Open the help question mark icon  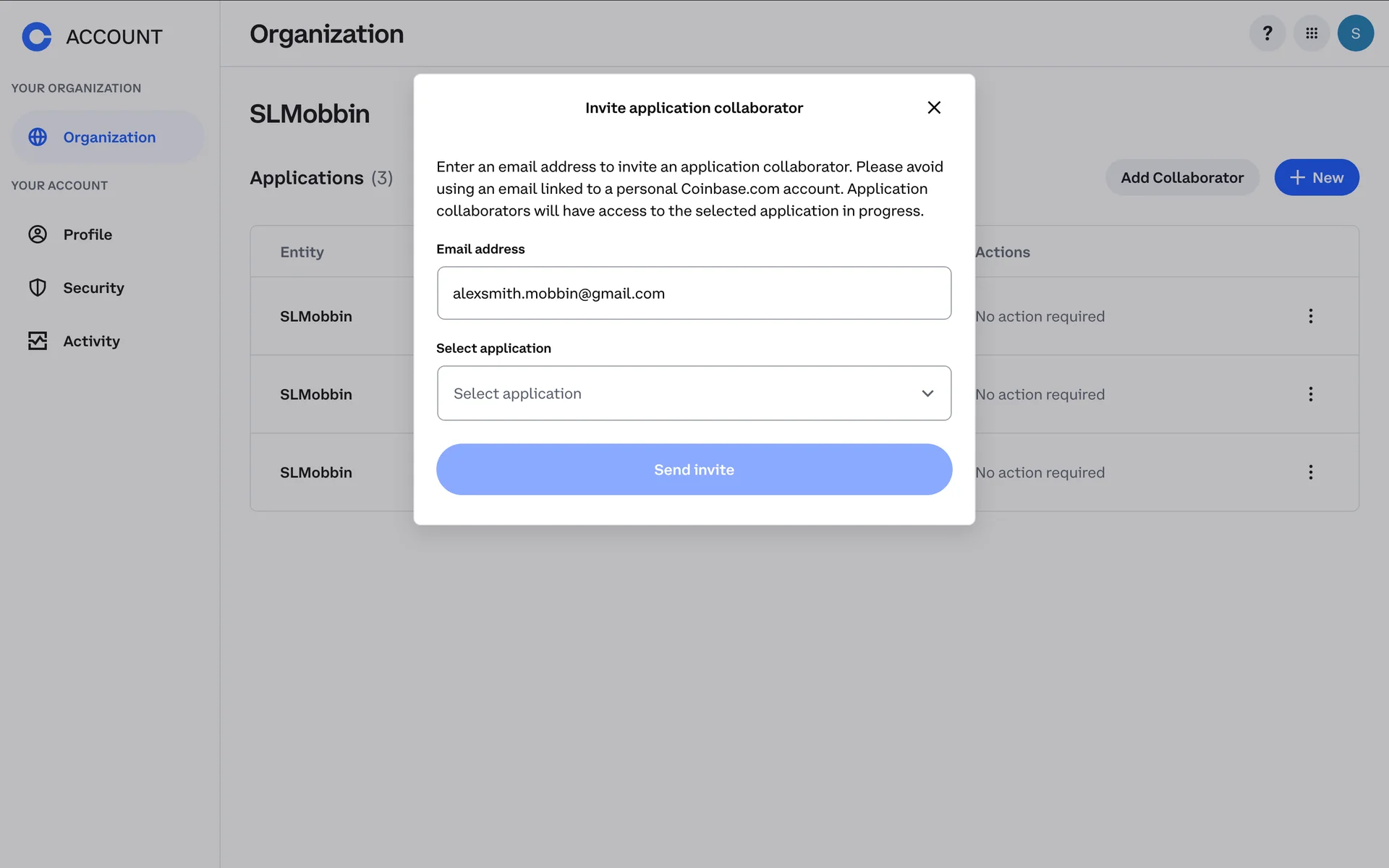(x=1267, y=33)
